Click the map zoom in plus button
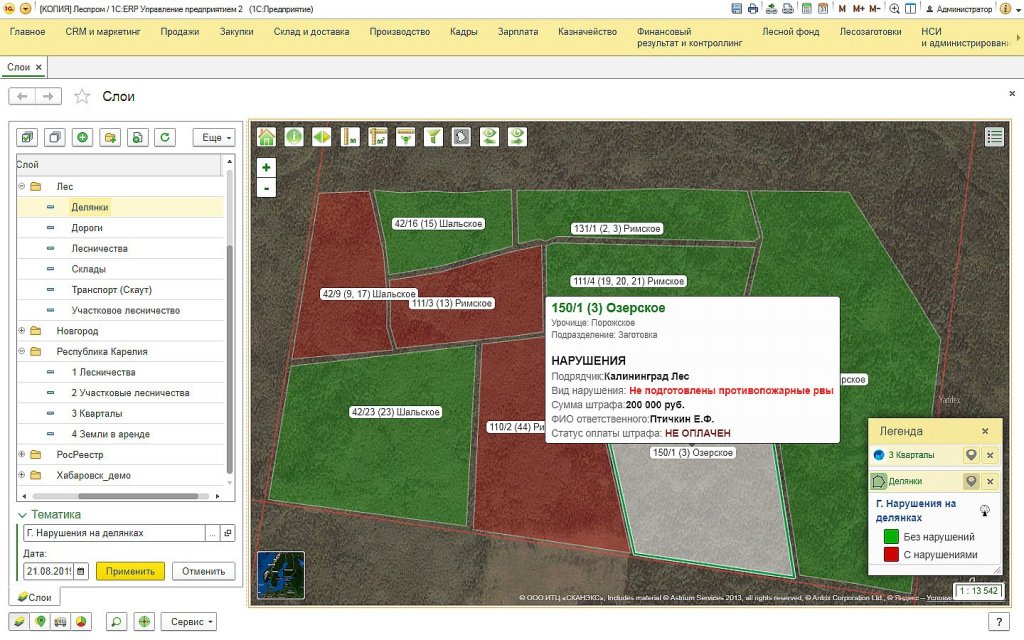Viewport: 1024px width, 640px height. (266, 167)
